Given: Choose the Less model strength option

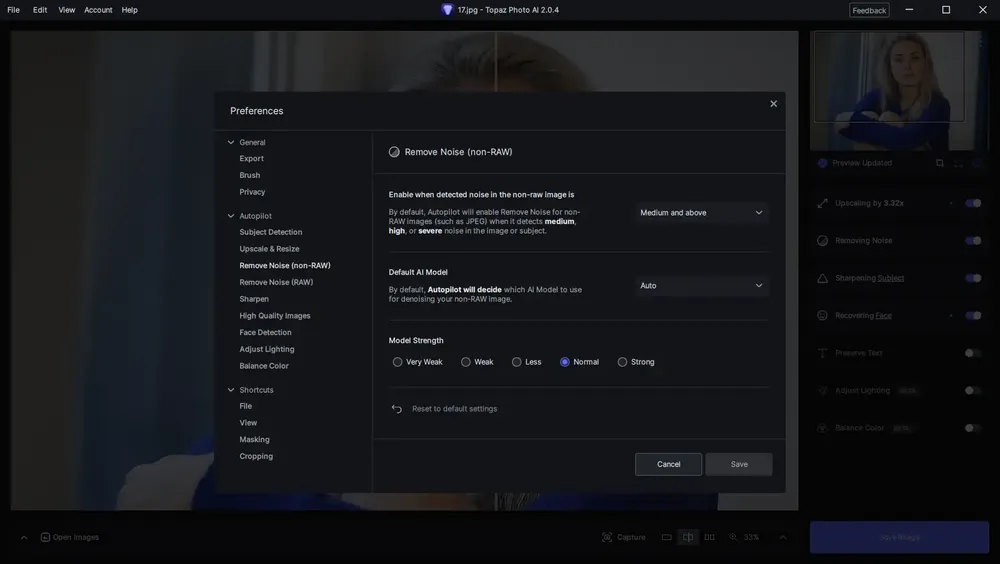Looking at the screenshot, I should (x=517, y=362).
